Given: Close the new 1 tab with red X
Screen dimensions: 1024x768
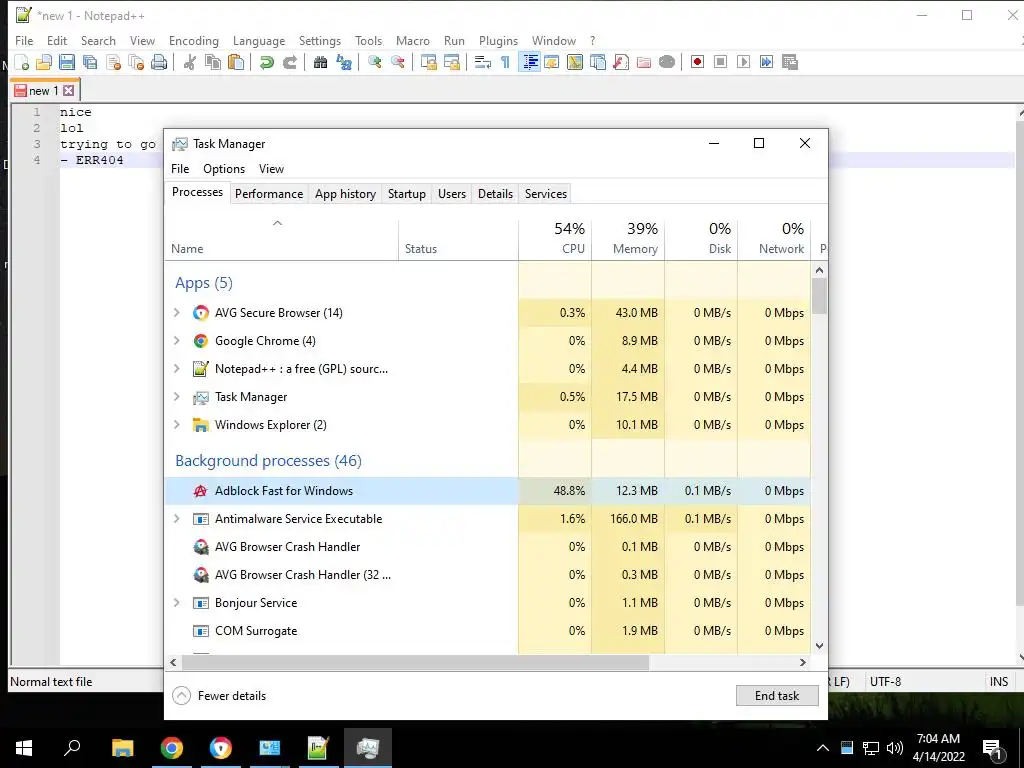Looking at the screenshot, I should (69, 91).
